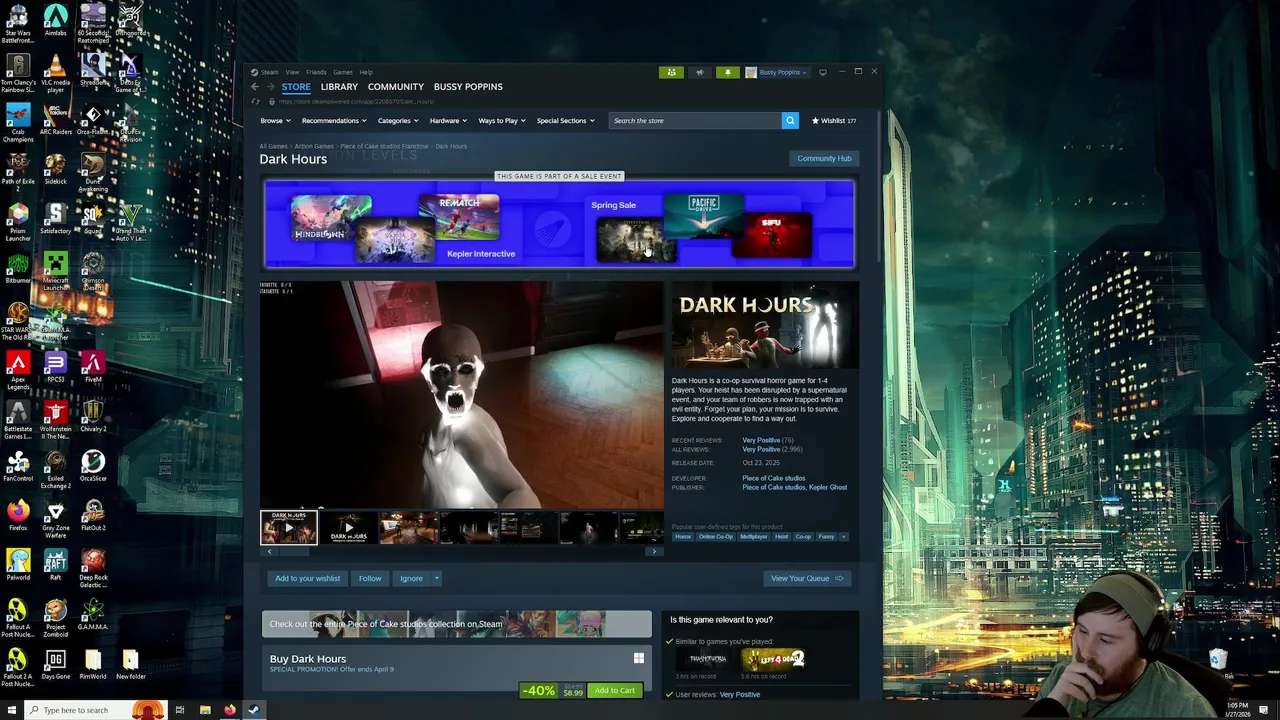Open the View menu

(x=292, y=72)
